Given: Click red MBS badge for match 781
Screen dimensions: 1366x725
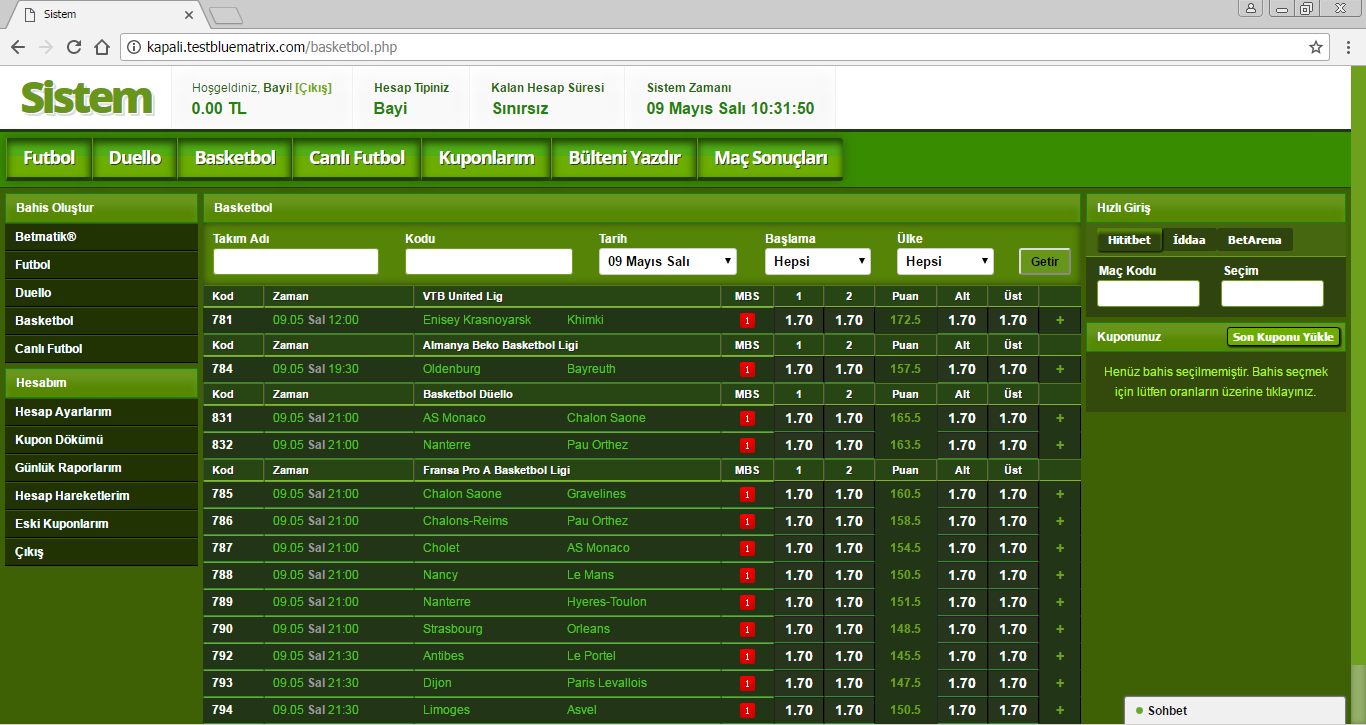Looking at the screenshot, I should (747, 320).
